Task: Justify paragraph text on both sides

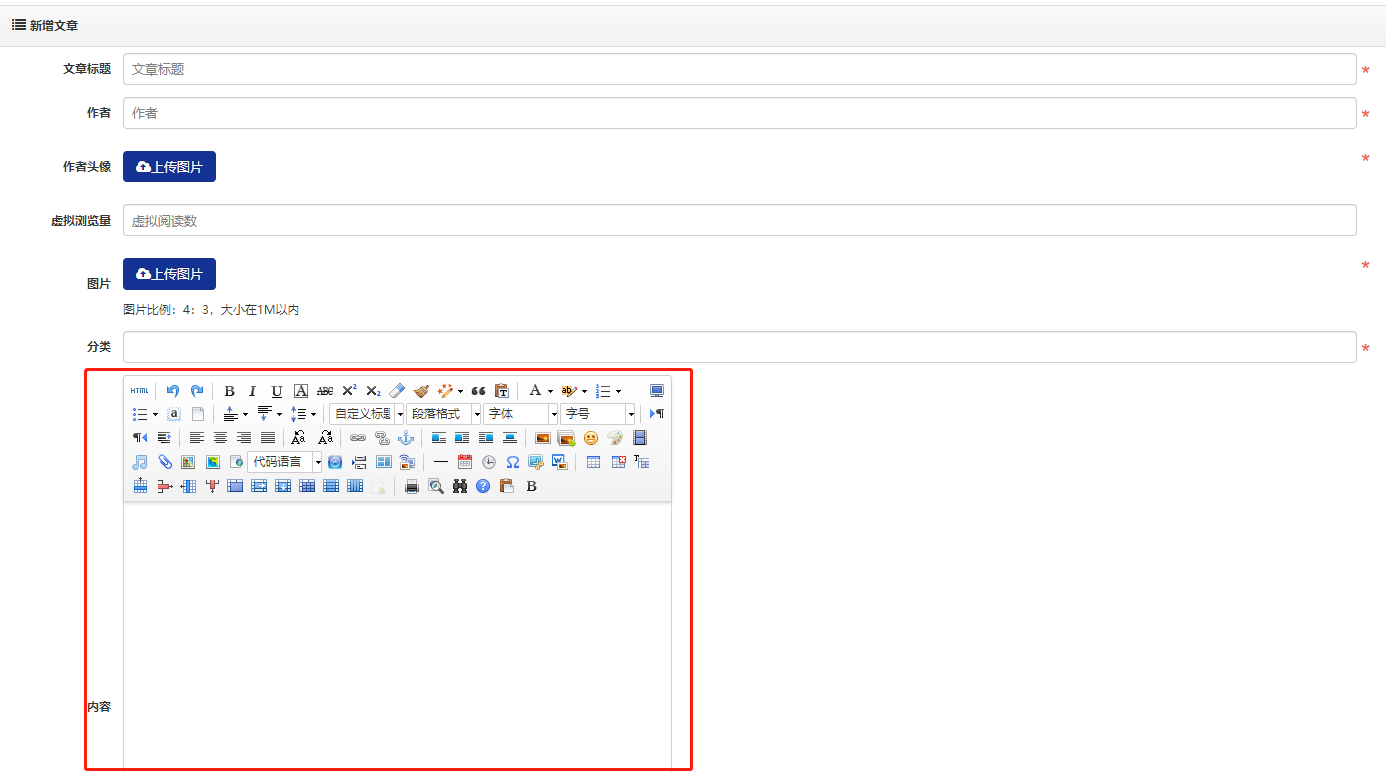Action: [x=268, y=437]
